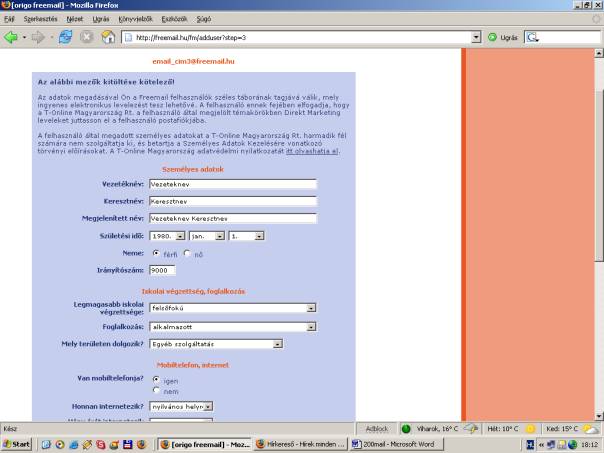Click the Adblock status bar item
This screenshot has height=453, width=604.
tap(378, 426)
